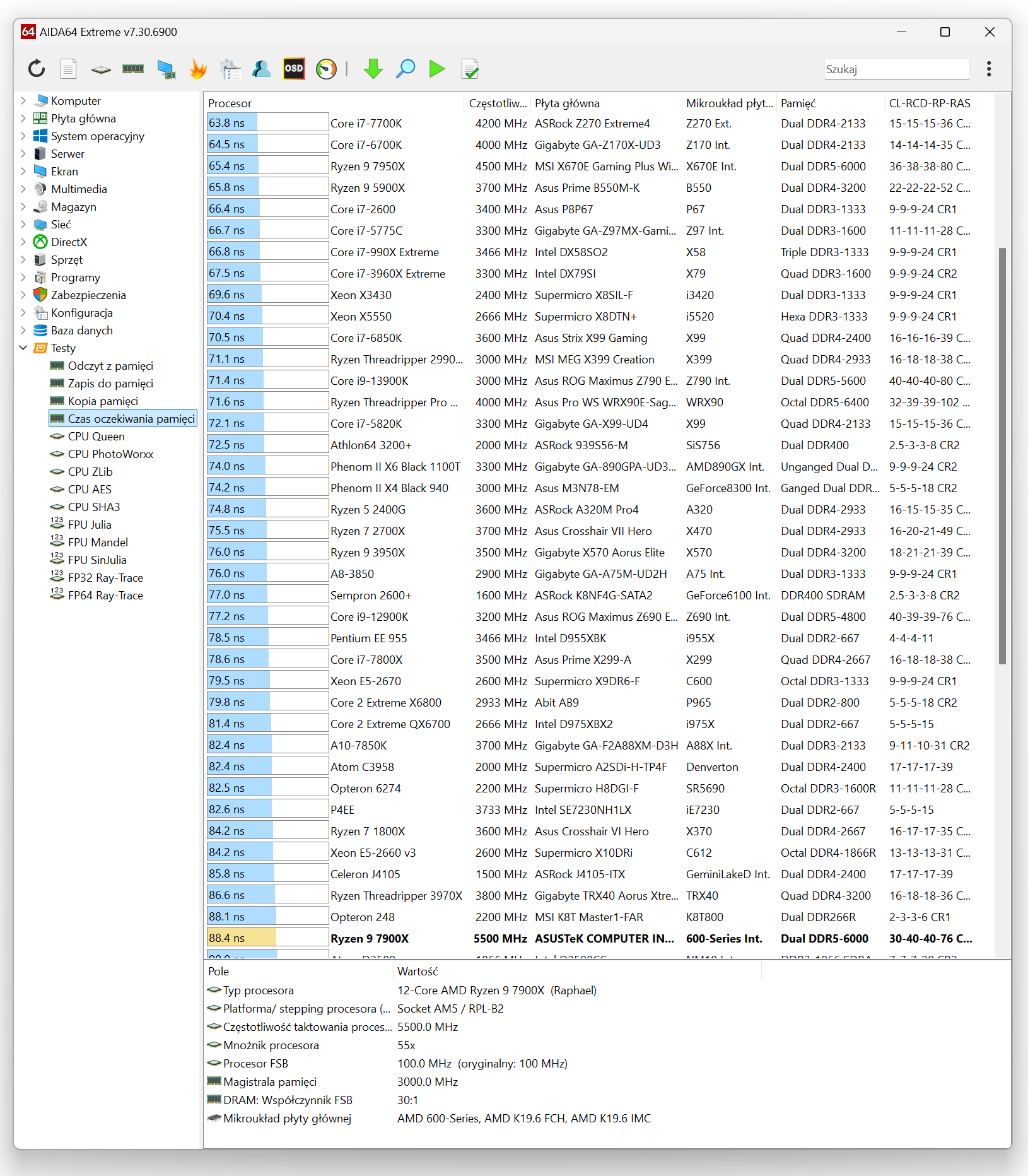1028x1176 pixels.
Task: Open FP64 Ray-Trace benchmark
Action: 105,596
